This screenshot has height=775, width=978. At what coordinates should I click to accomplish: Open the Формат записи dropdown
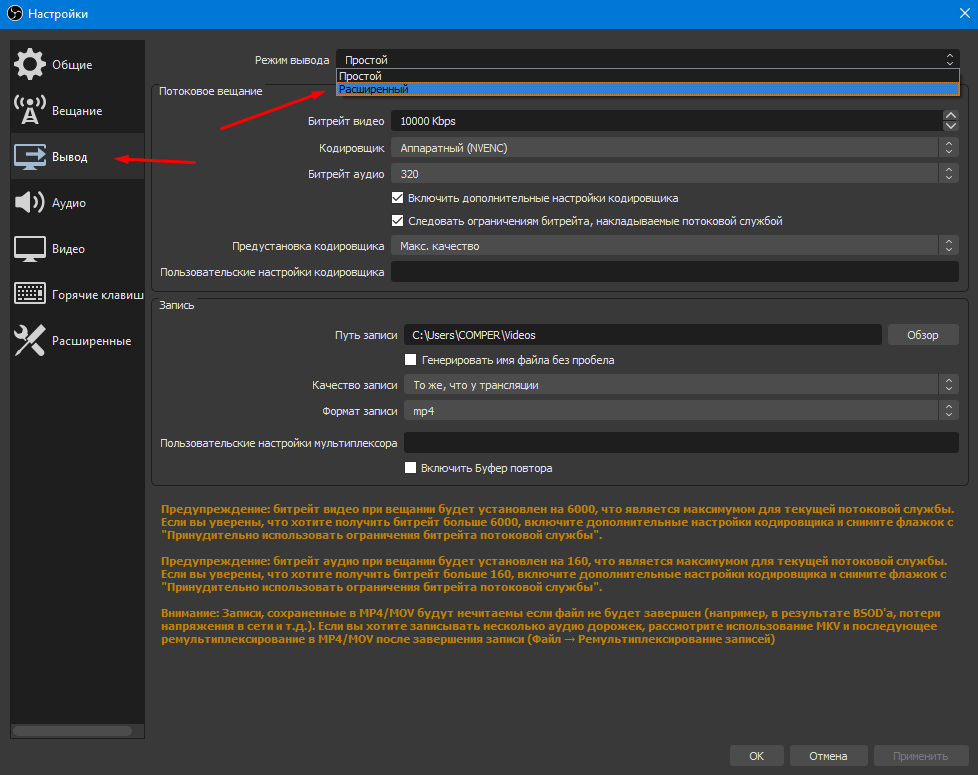pos(681,411)
